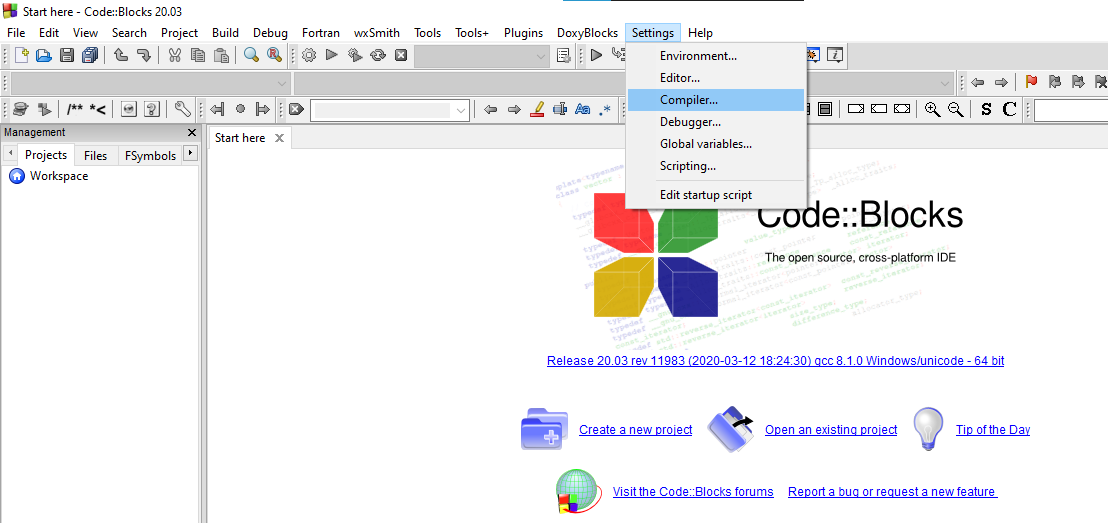Select Compiler... in Settings menu

715,100
